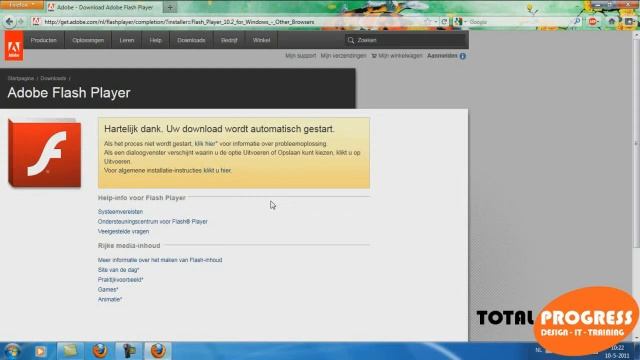Open the Windows Start orb
The image size is (640, 360).
[12, 351]
